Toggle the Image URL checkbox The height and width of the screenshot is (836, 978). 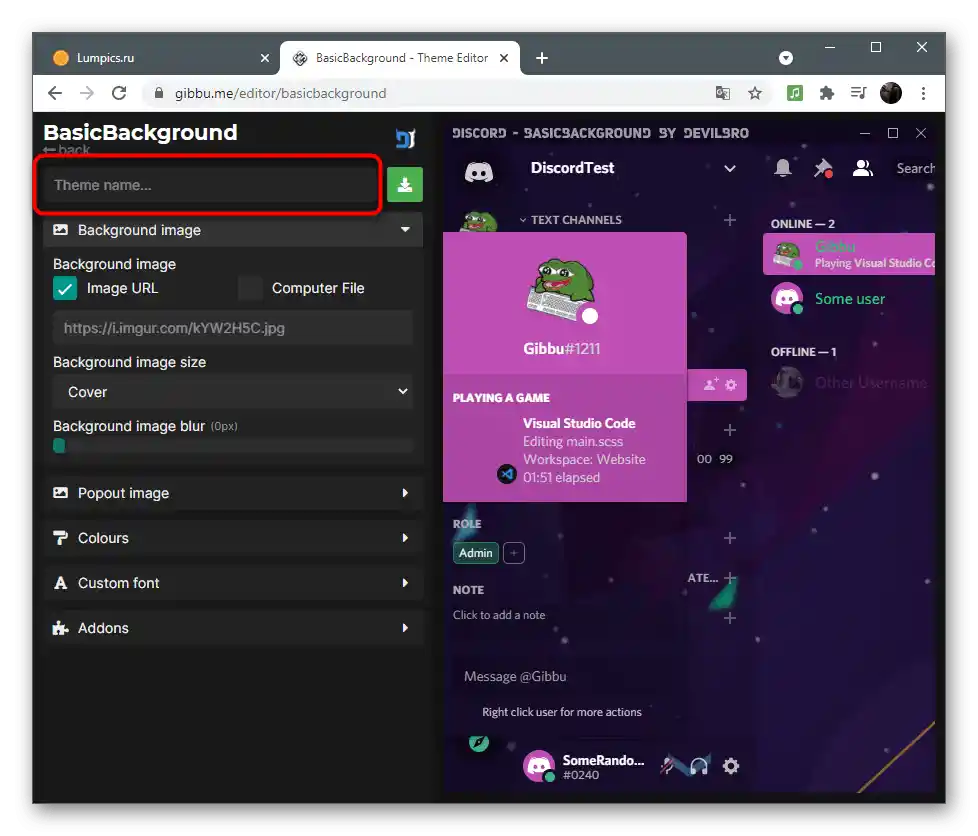pos(65,288)
